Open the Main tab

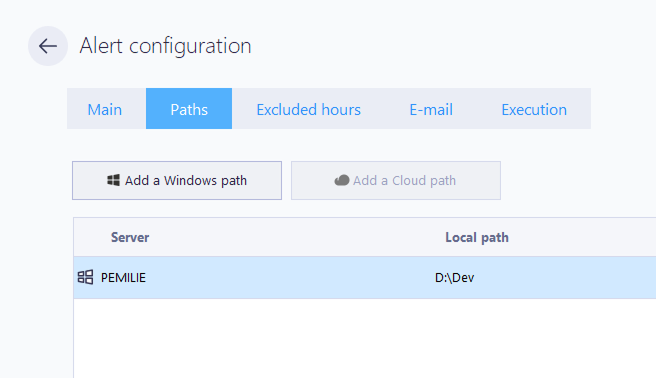pos(105,109)
